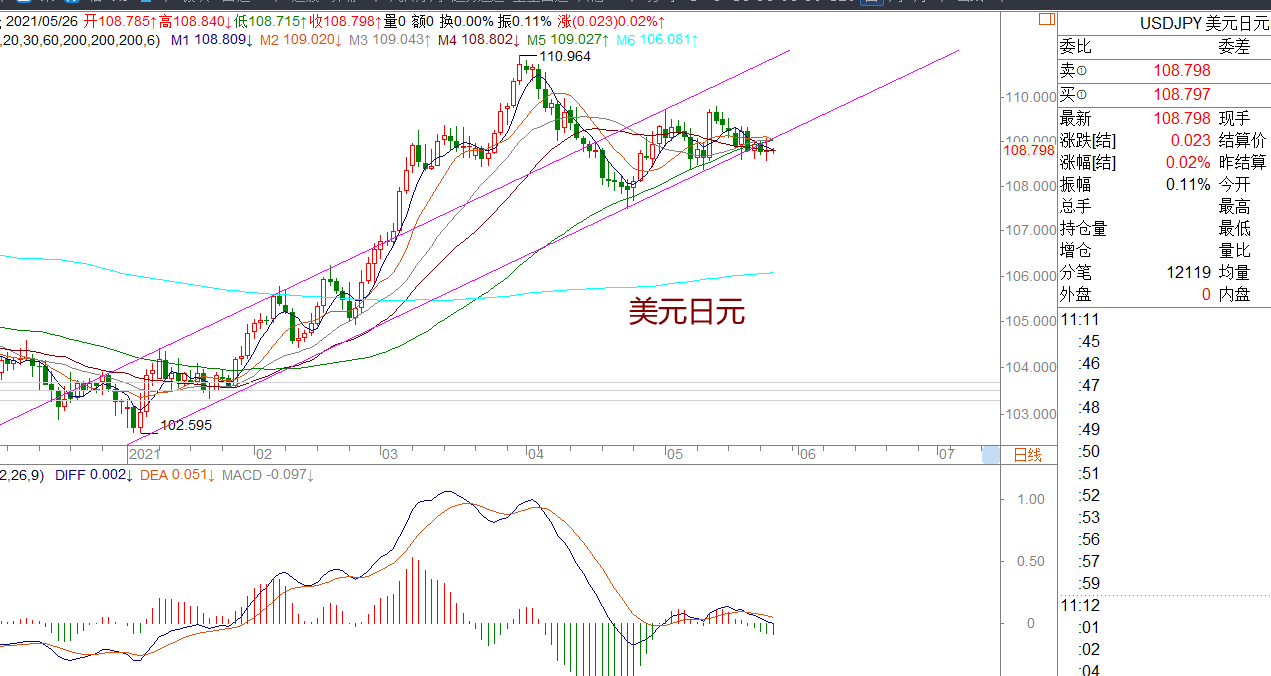The image size is (1271, 676).
Task: Click the 涨(0.023)0.02% change value
Action: (x=611, y=21)
